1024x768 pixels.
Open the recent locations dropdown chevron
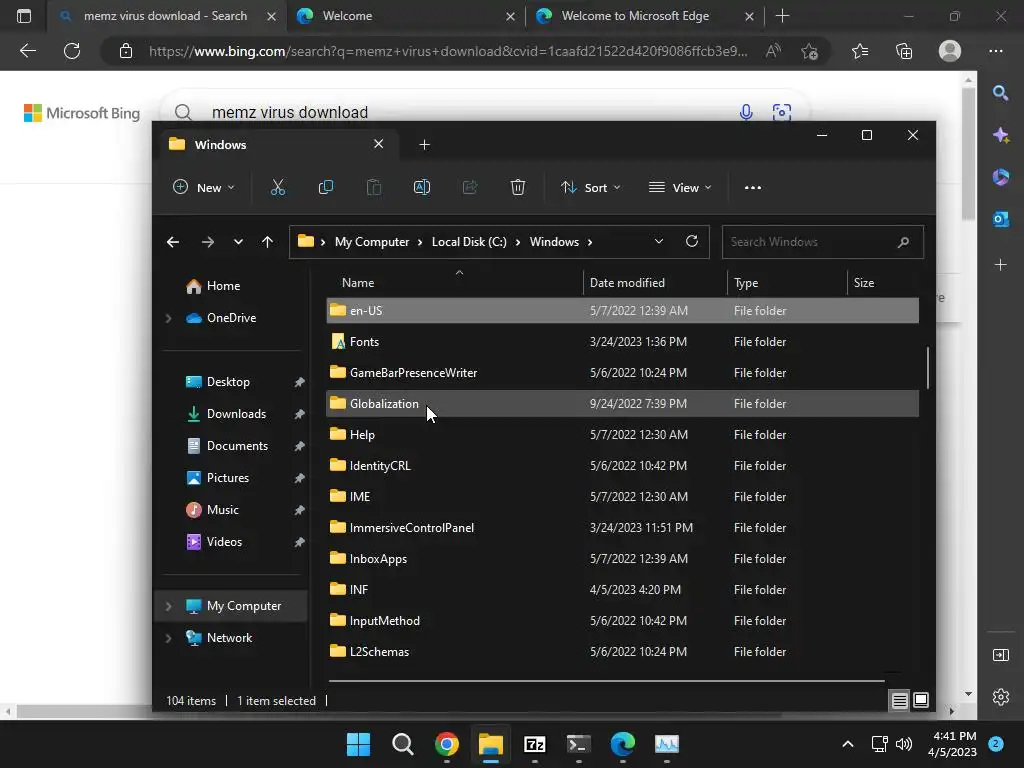click(x=238, y=242)
